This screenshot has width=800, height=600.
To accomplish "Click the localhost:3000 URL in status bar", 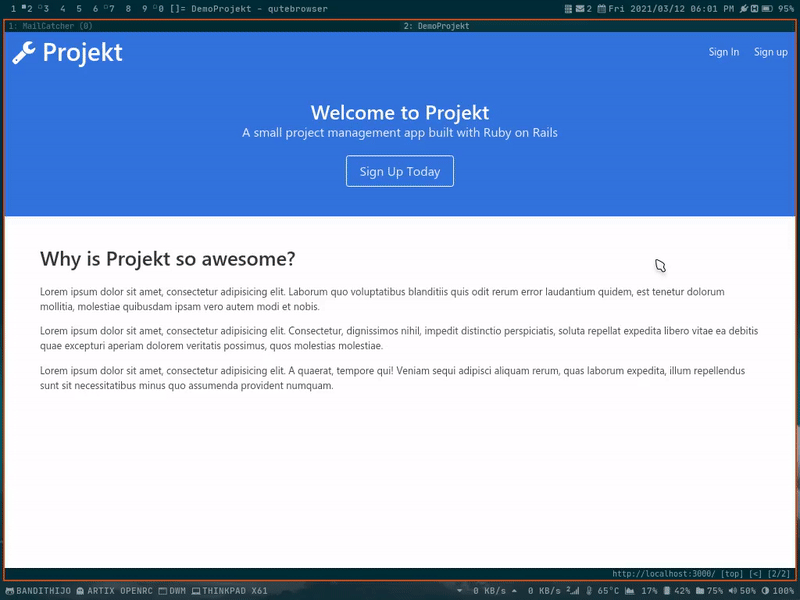I will (663, 574).
